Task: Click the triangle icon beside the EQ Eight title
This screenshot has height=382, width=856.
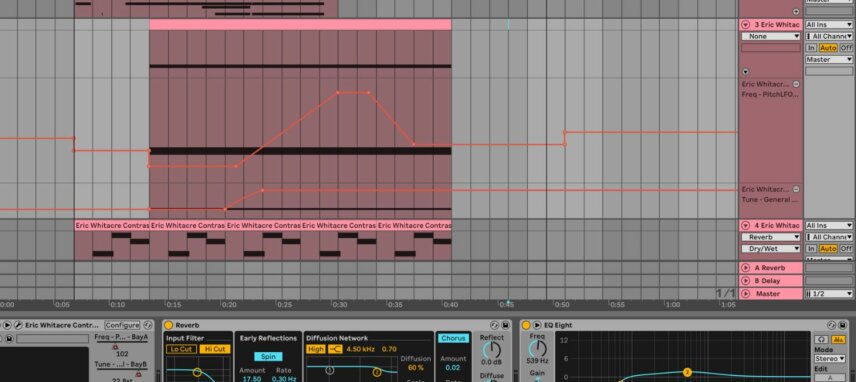Action: (537, 325)
